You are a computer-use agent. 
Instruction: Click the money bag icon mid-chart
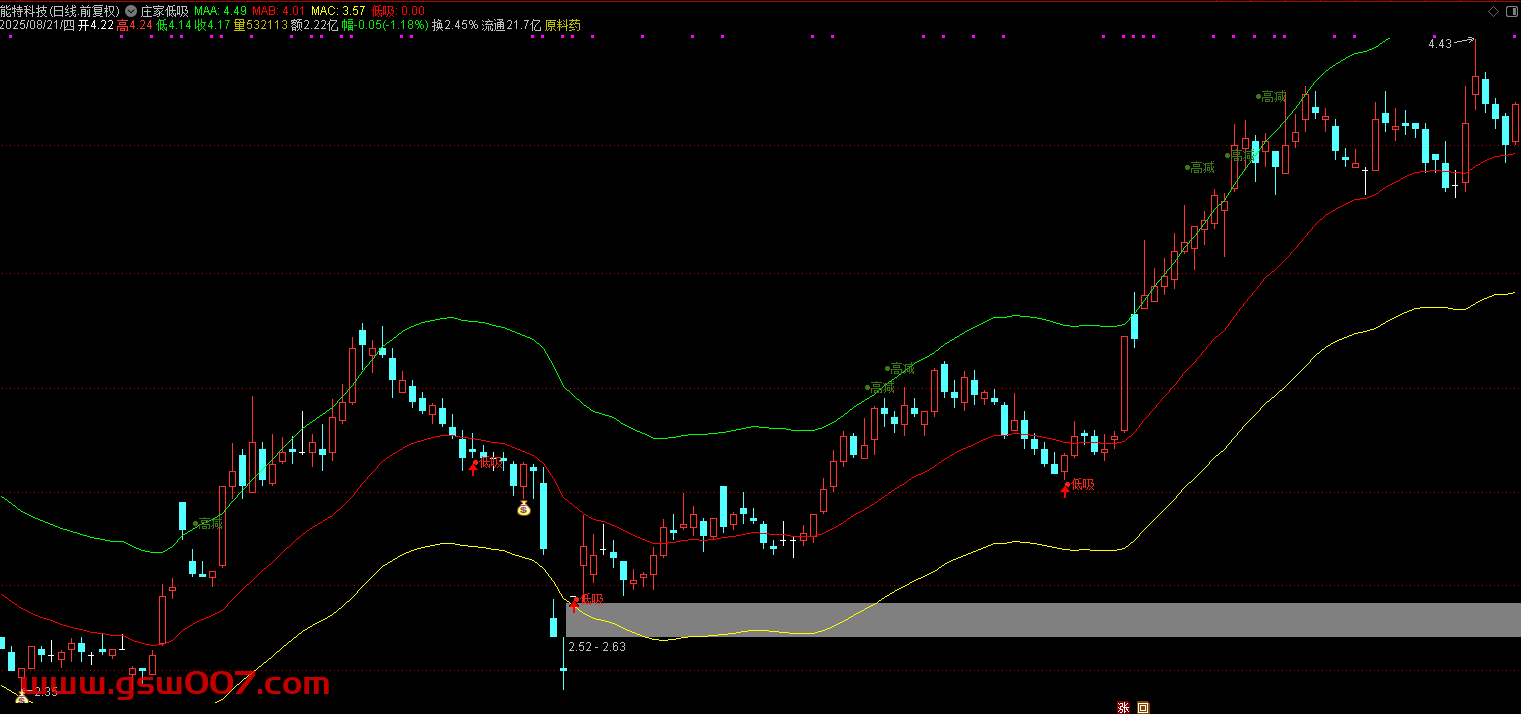tap(523, 509)
